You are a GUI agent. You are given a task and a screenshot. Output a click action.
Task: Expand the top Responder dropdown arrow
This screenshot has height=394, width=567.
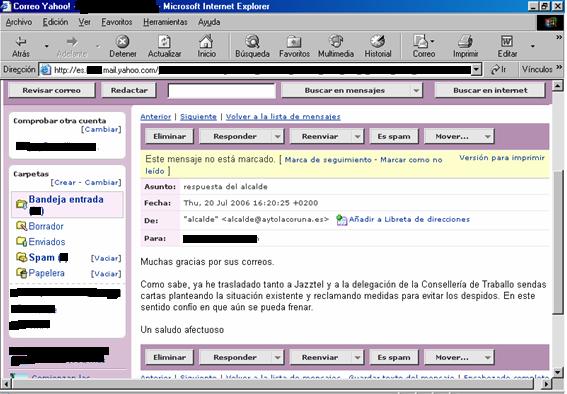pyautogui.click(x=277, y=137)
